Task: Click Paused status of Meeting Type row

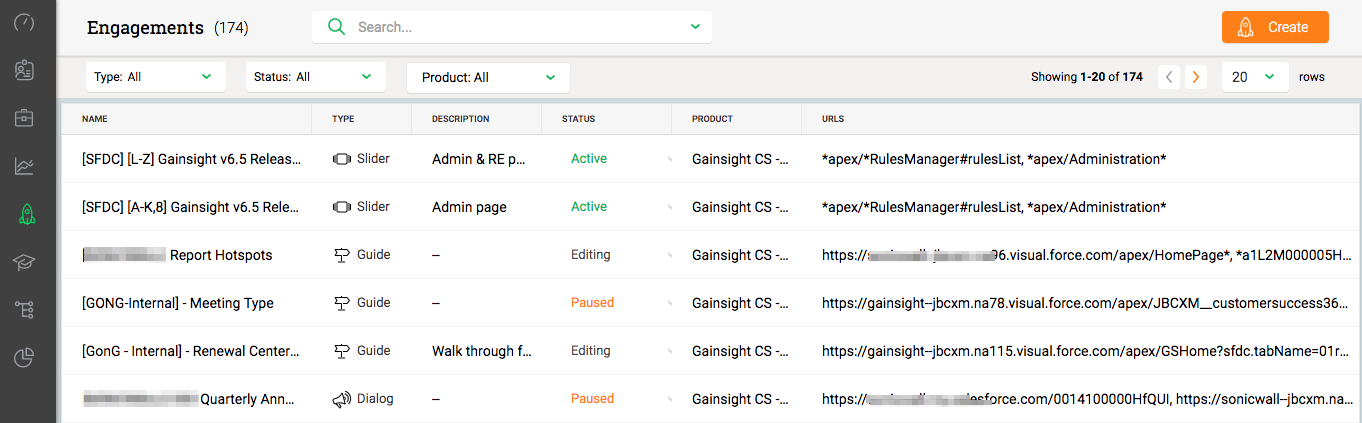Action: coord(592,303)
